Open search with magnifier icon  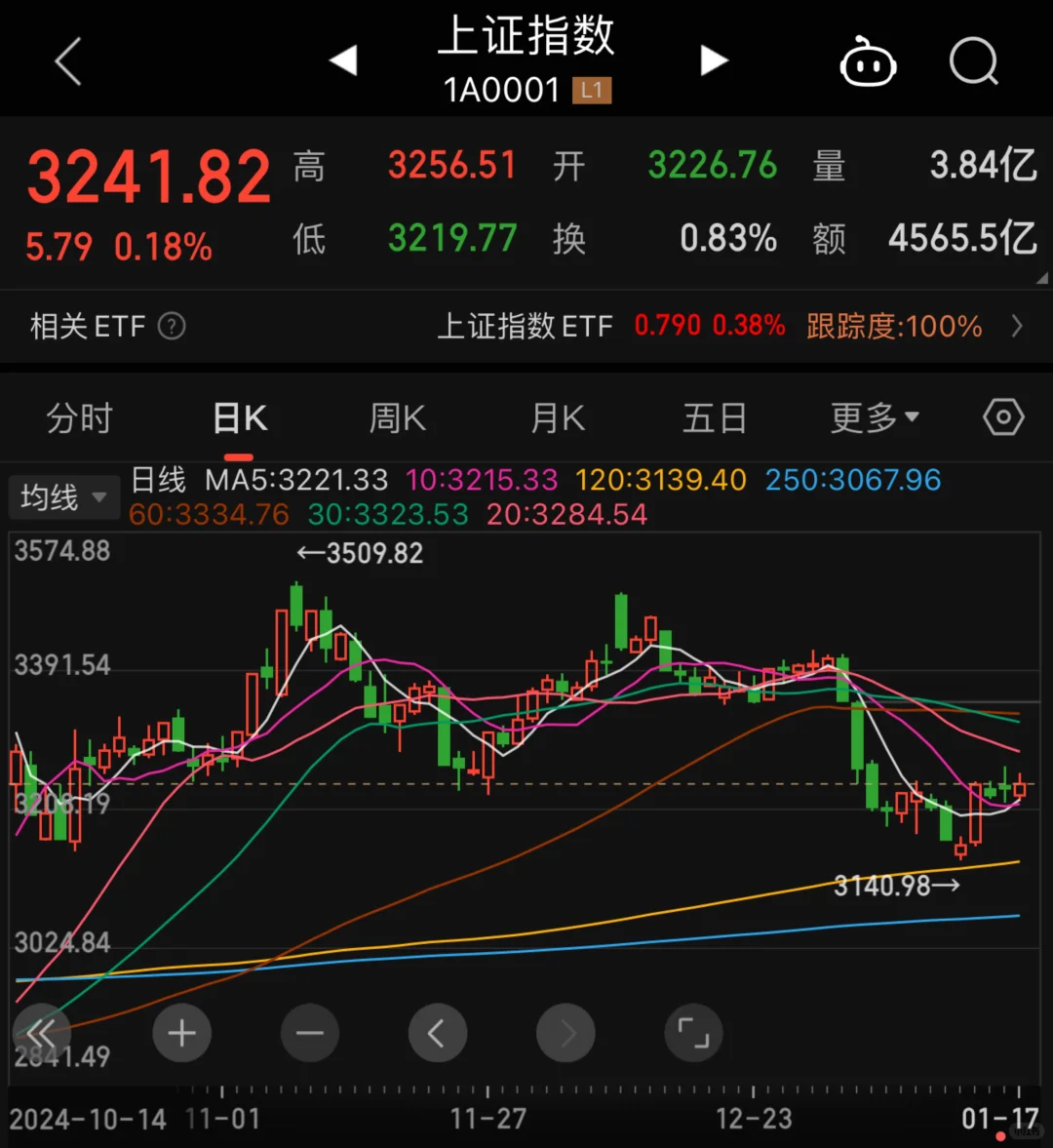pos(974,62)
